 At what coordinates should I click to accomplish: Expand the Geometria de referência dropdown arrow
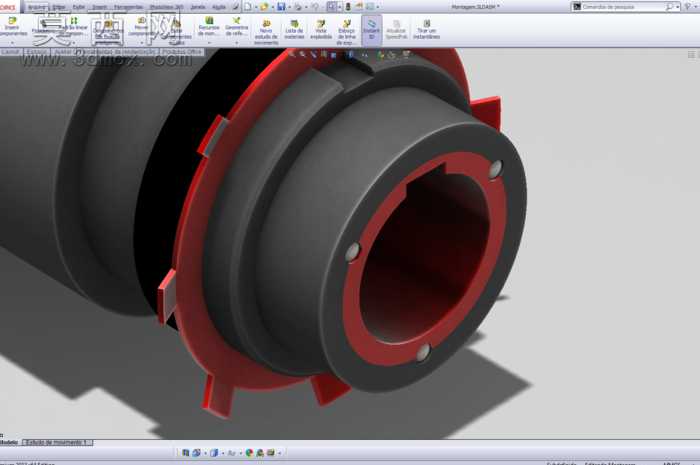(x=237, y=43)
